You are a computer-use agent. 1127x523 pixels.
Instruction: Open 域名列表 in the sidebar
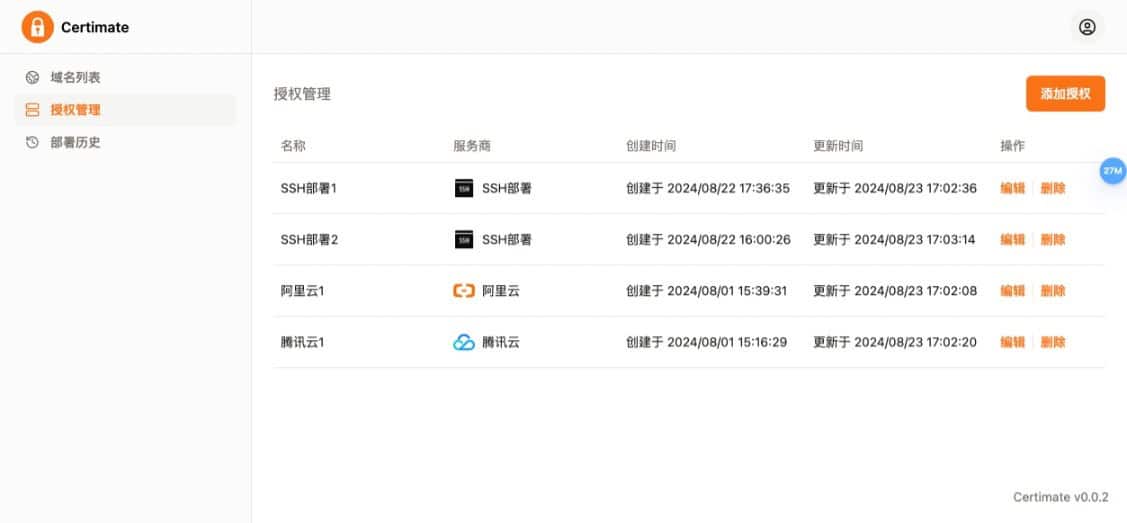click(75, 78)
